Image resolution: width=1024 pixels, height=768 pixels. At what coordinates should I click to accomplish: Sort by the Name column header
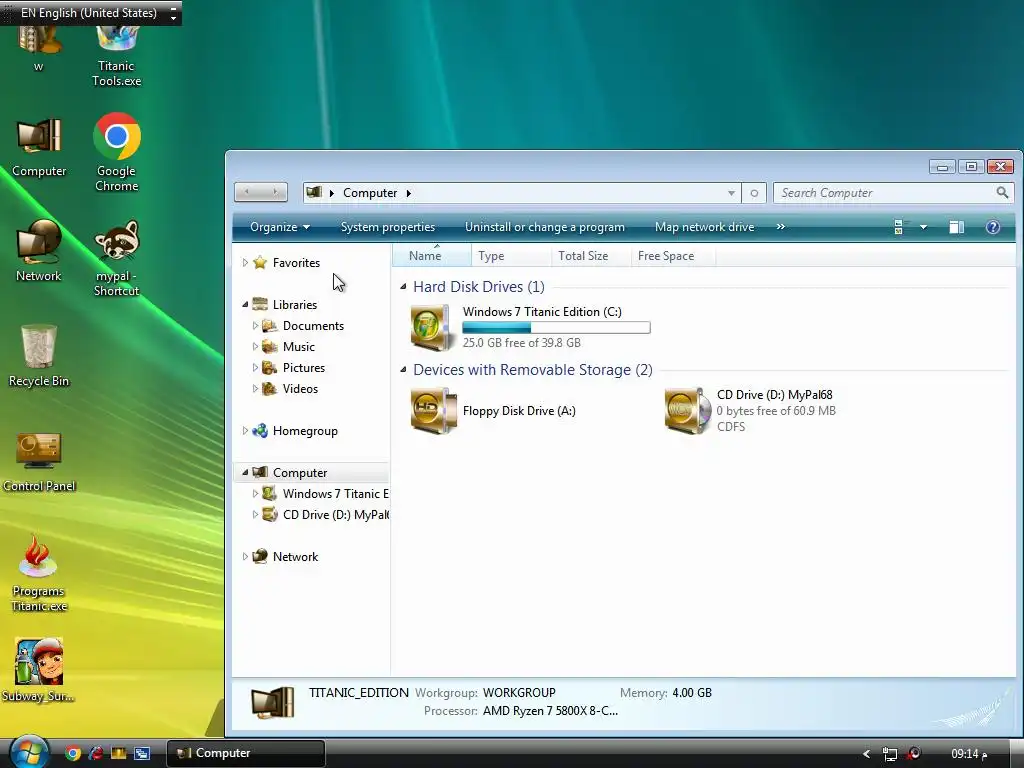pyautogui.click(x=431, y=256)
